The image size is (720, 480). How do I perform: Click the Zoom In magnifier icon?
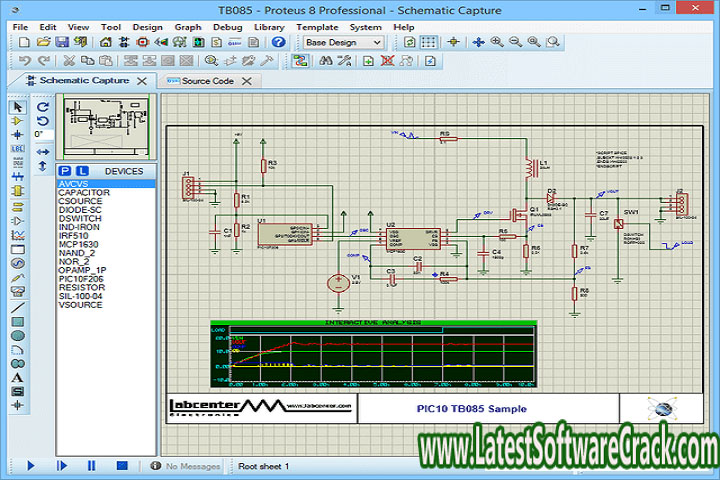(497, 42)
